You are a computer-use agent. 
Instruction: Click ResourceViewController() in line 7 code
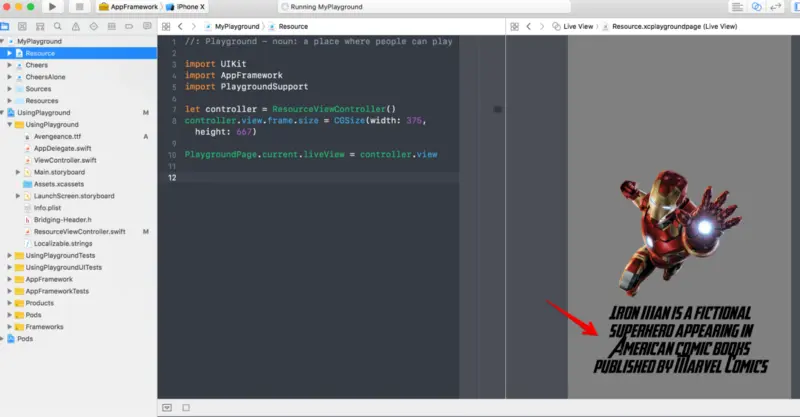[334, 109]
